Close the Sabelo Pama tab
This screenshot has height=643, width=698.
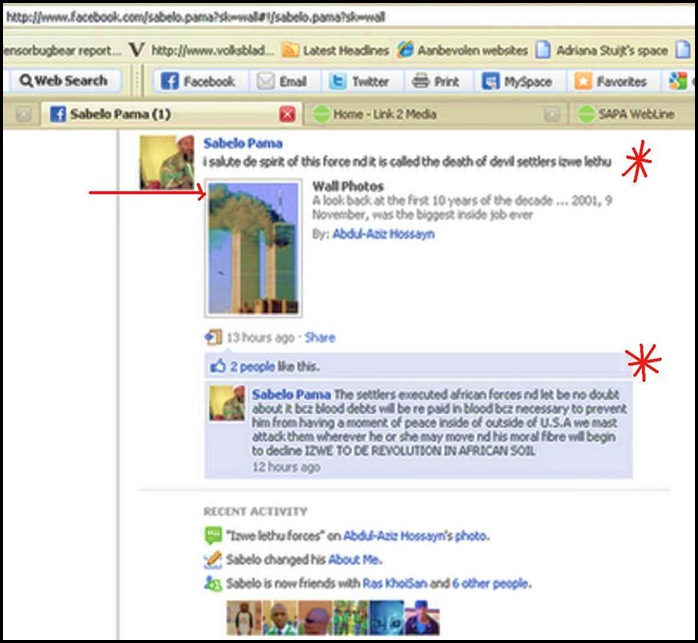click(x=288, y=114)
